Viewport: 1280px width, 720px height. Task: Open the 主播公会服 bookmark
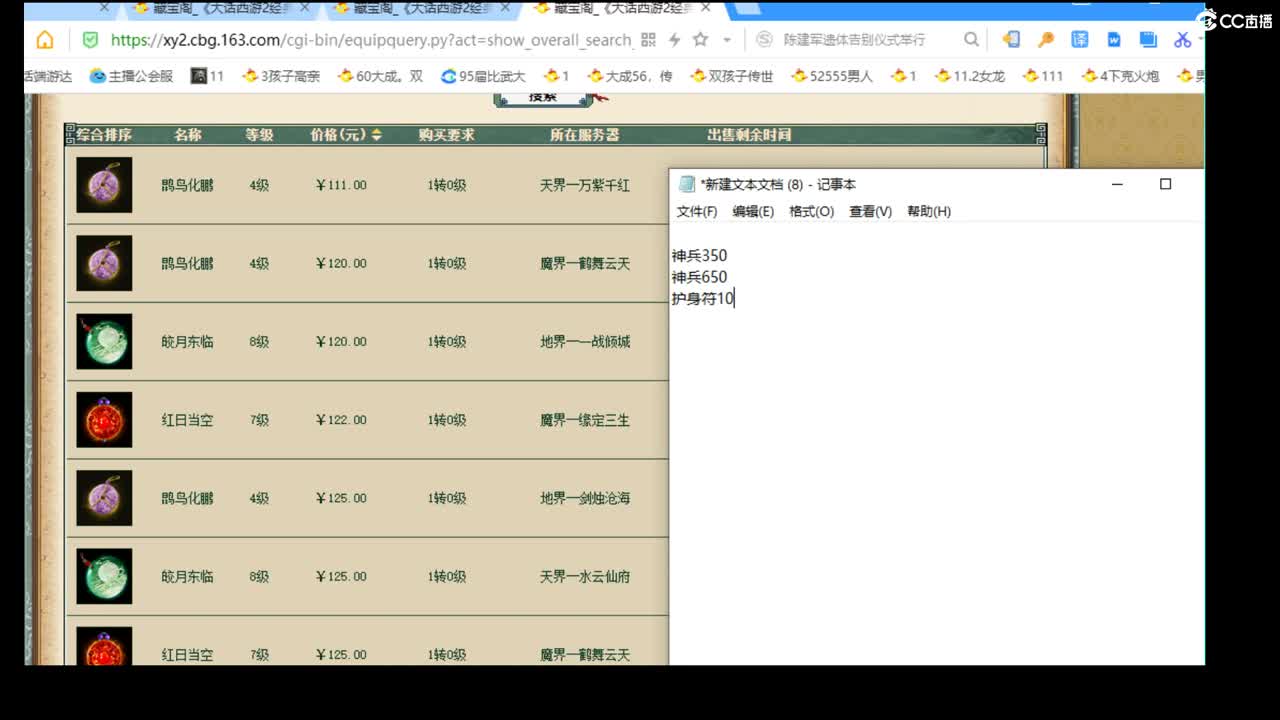[131, 76]
